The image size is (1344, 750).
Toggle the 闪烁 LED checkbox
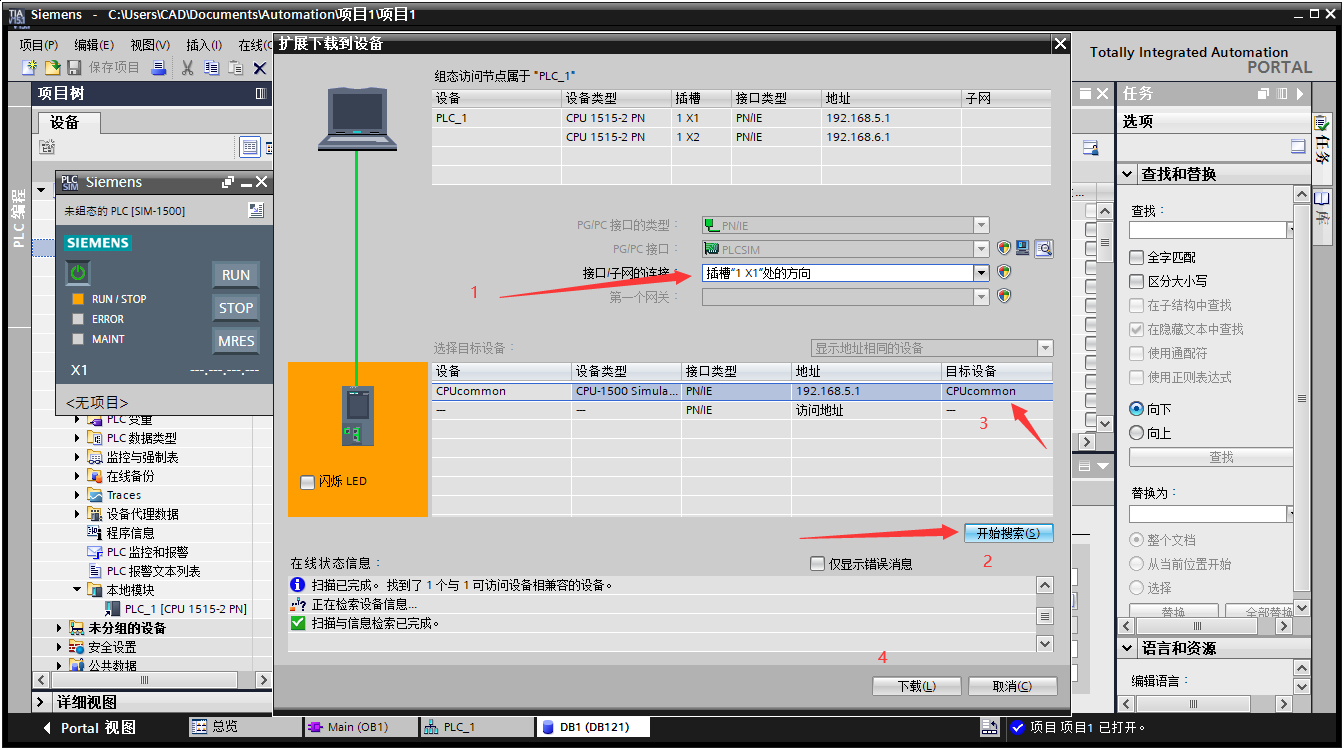[x=307, y=482]
